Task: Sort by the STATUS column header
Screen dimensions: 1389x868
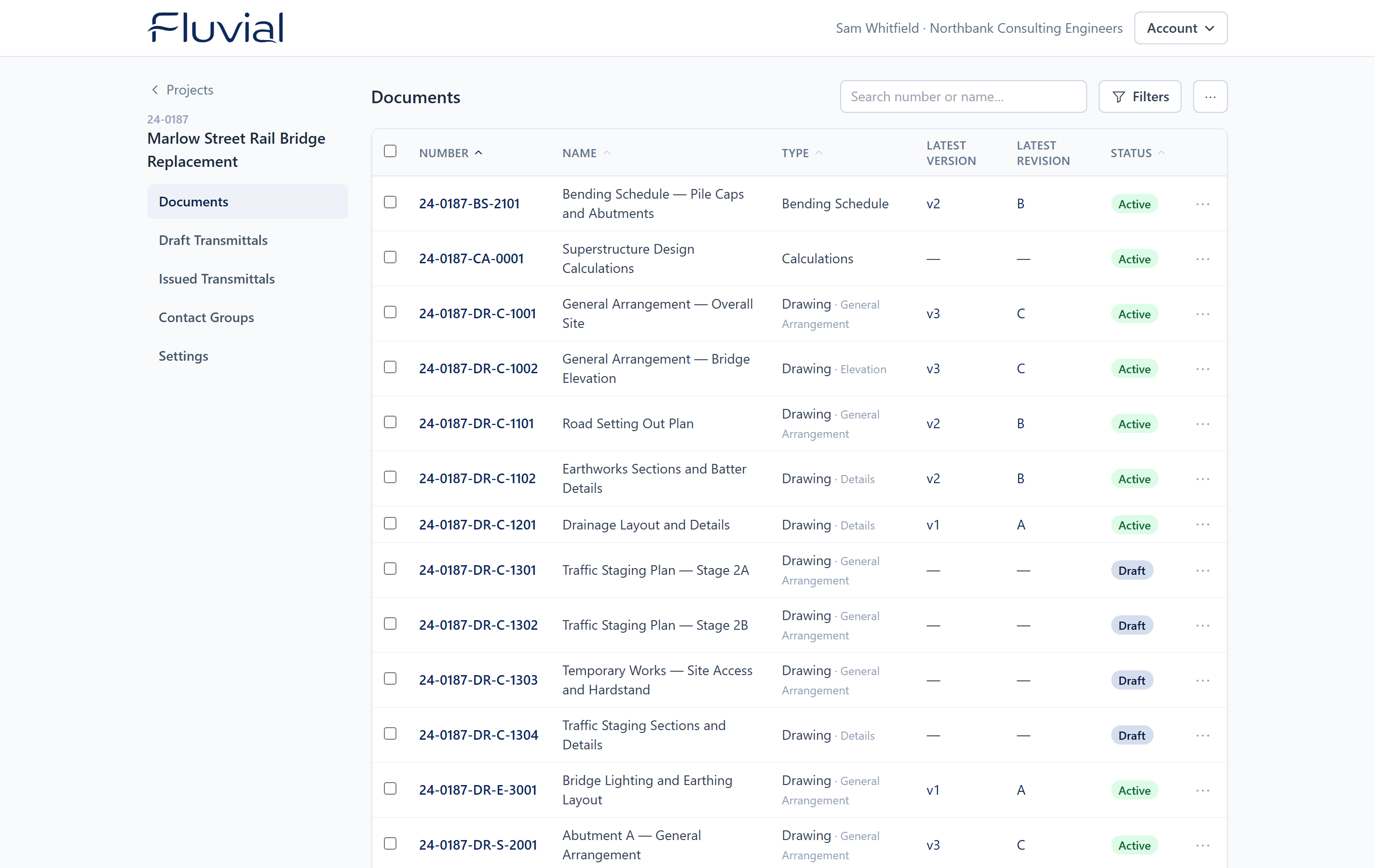Action: [1137, 153]
